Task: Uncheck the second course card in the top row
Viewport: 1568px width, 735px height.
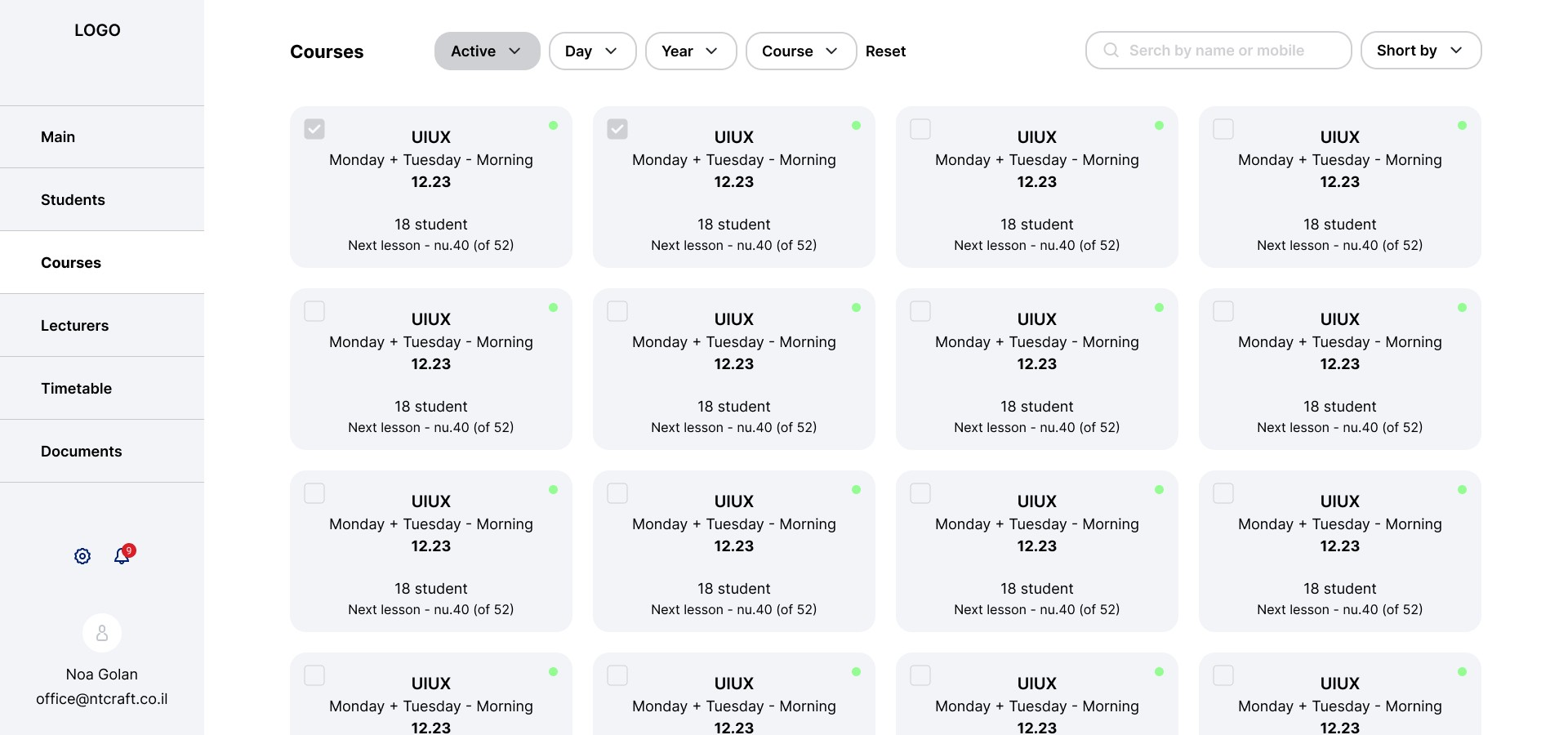Action: click(x=617, y=129)
